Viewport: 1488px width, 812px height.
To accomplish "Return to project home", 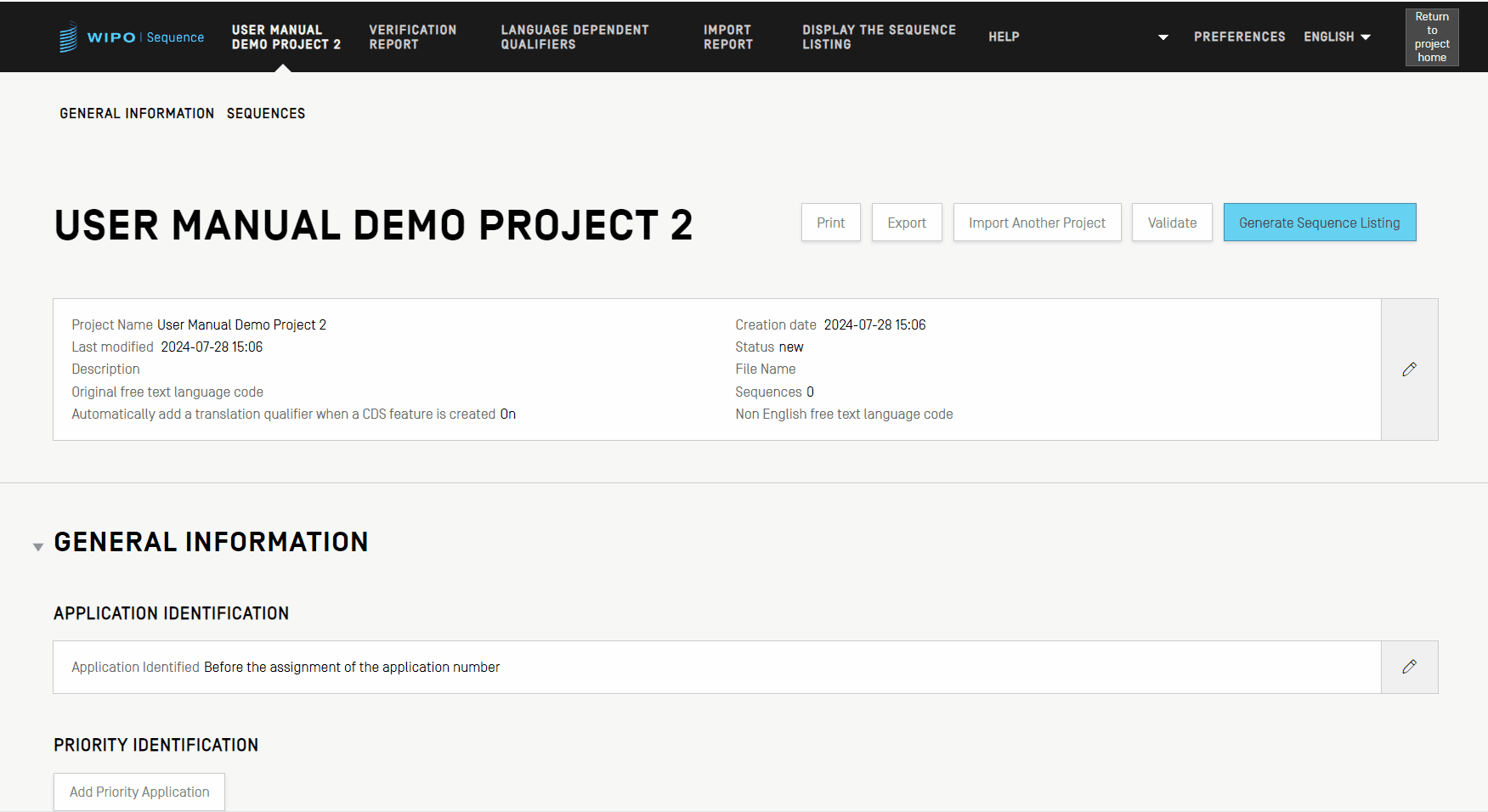I will tap(1431, 37).
